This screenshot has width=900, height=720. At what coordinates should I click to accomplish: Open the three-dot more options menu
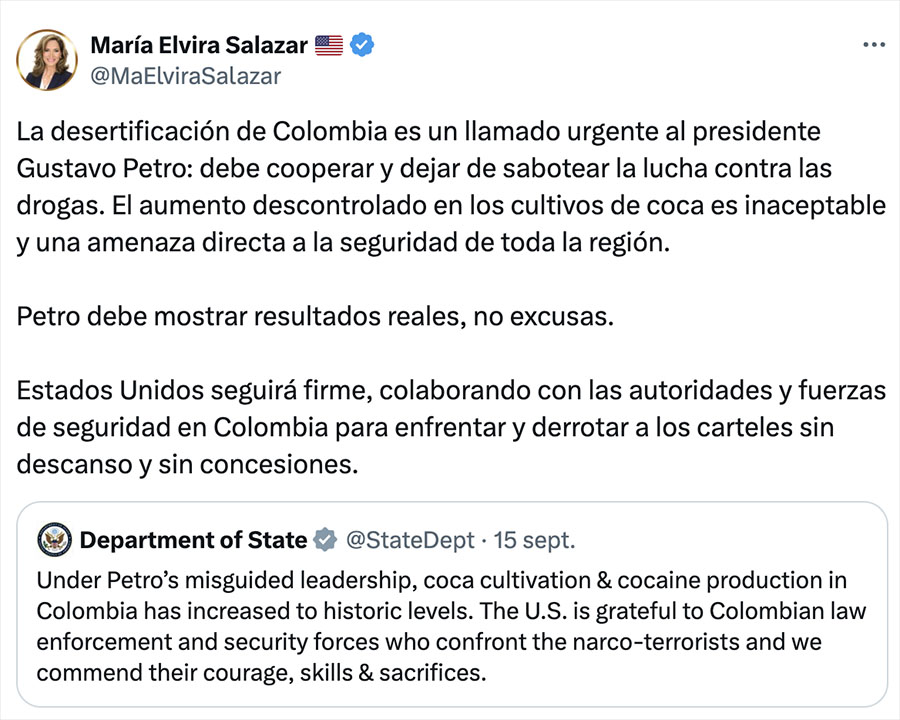pyautogui.click(x=873, y=45)
